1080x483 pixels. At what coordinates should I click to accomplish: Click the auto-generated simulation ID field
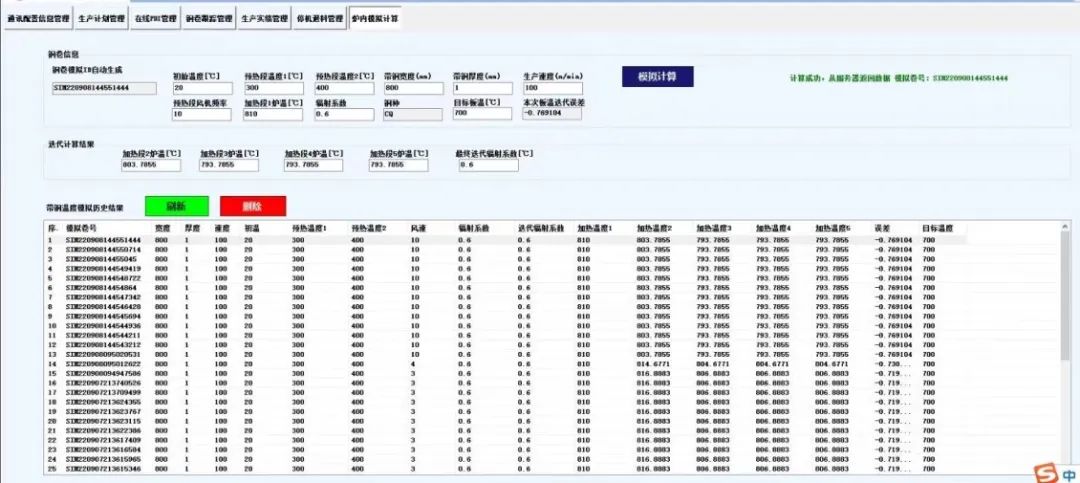104,88
